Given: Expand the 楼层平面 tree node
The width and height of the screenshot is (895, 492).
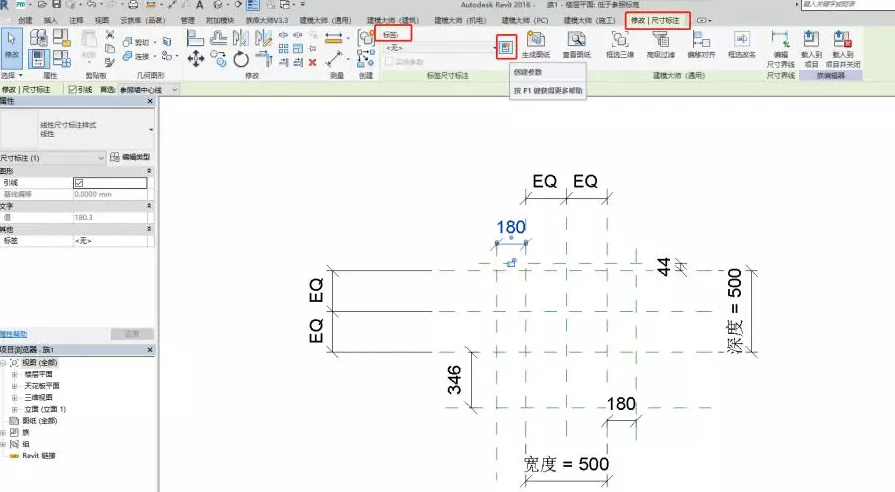Looking at the screenshot, I should (x=14, y=374).
